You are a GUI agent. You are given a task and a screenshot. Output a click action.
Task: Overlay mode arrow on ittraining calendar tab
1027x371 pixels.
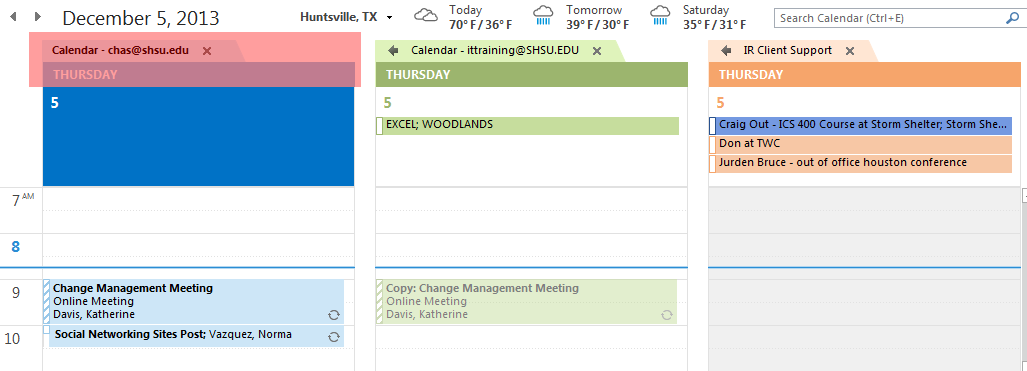[393, 50]
